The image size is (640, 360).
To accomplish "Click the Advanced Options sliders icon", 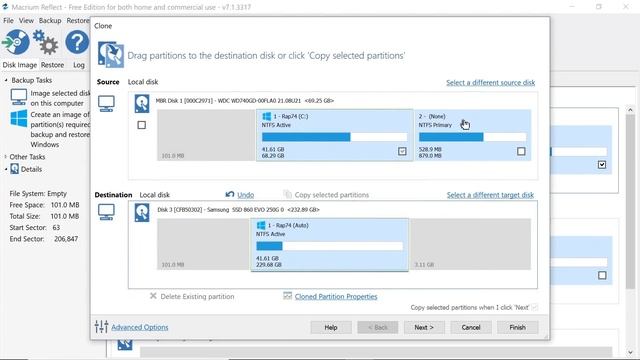I will 101,327.
